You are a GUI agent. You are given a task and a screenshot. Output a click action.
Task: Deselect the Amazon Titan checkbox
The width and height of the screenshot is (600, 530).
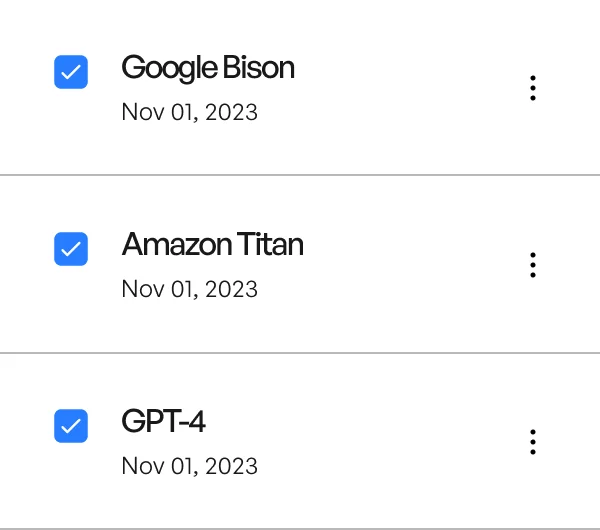(x=71, y=249)
